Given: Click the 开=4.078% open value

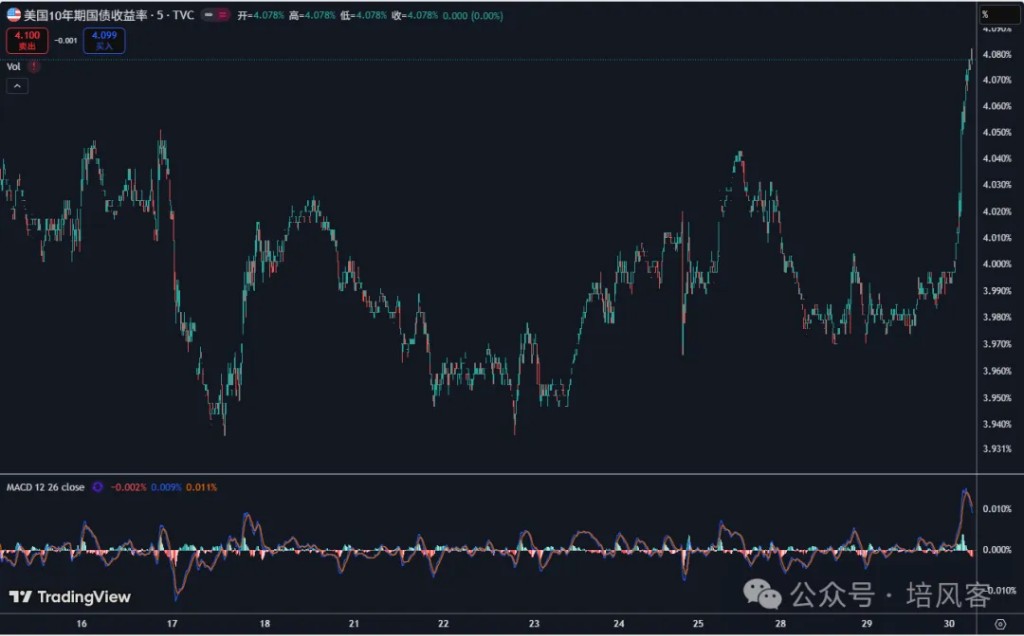Looking at the screenshot, I should pyautogui.click(x=261, y=15).
